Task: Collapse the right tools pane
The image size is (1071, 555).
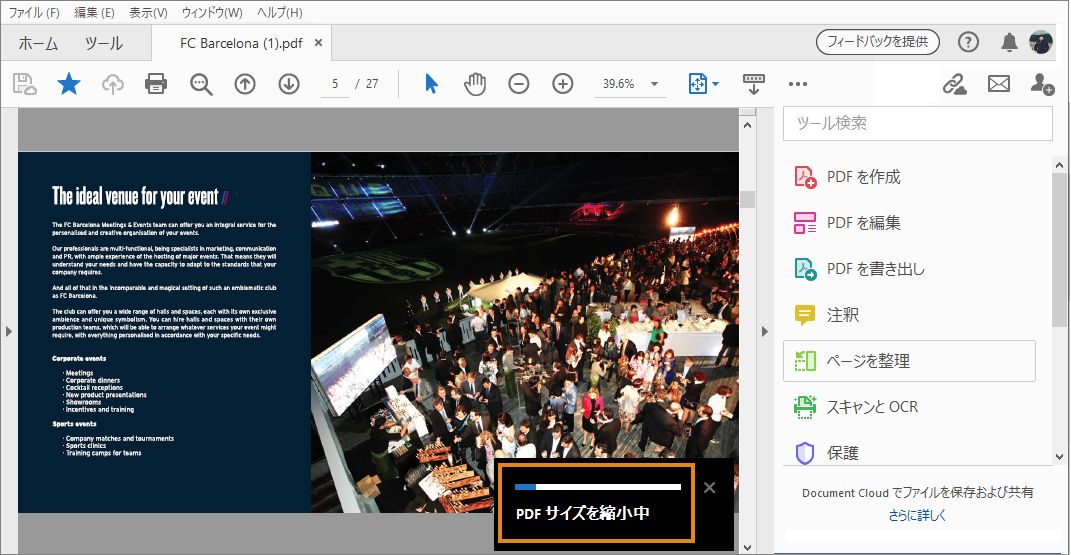Action: point(764,332)
